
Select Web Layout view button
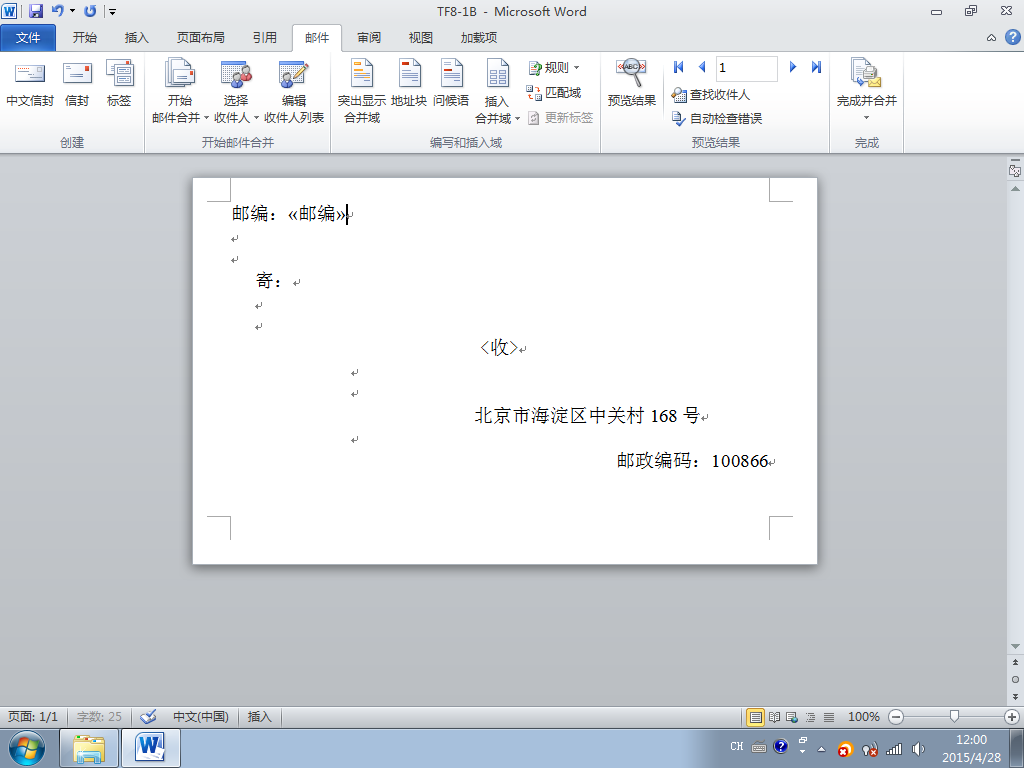[792, 717]
